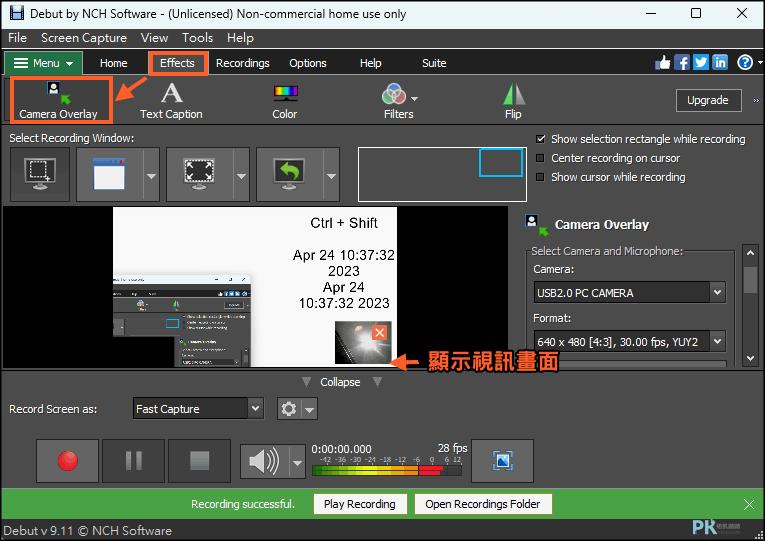Image resolution: width=765 pixels, height=541 pixels.
Task: Select fullscreen capture mode icon
Action: (199, 174)
